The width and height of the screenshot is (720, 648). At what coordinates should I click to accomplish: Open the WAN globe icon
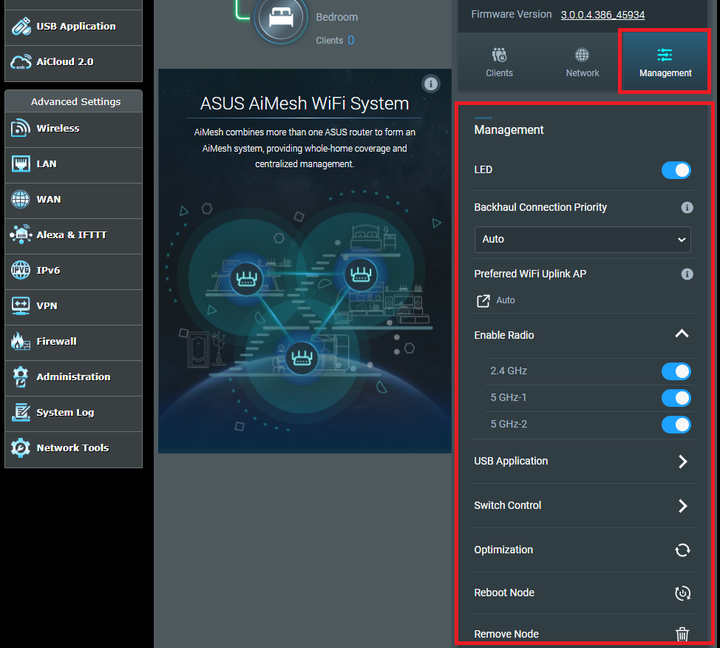[x=20, y=199]
